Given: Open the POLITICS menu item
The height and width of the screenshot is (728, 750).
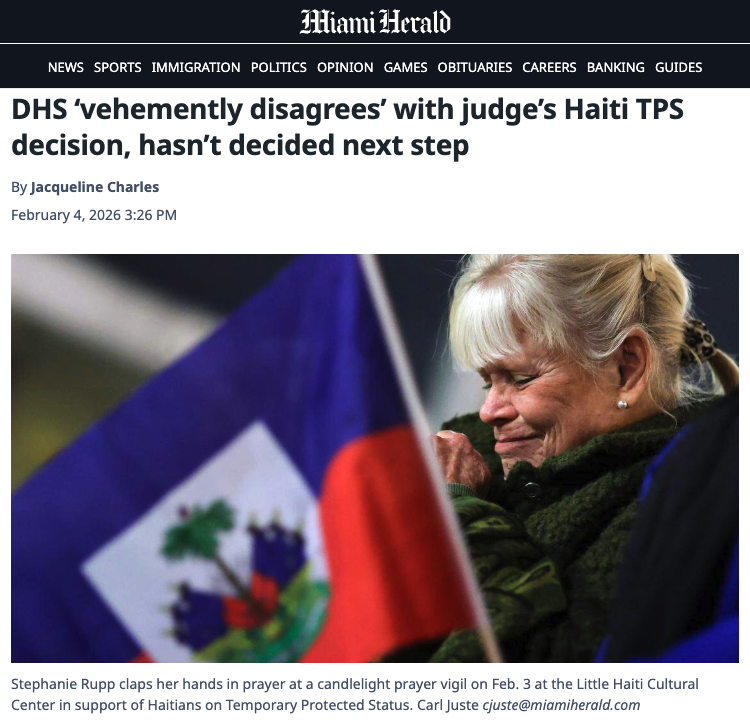Looking at the screenshot, I should pos(279,67).
